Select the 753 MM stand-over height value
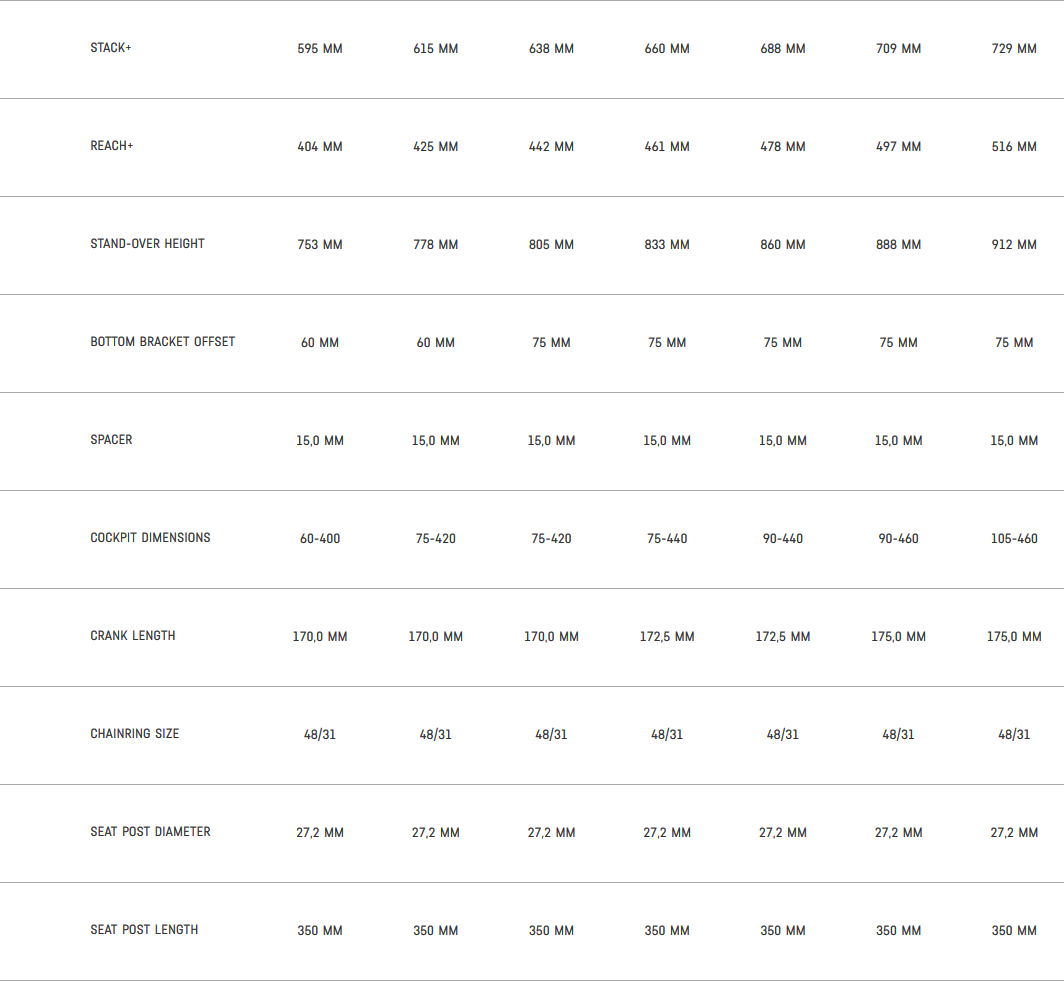The height and width of the screenshot is (981, 1064). [320, 245]
